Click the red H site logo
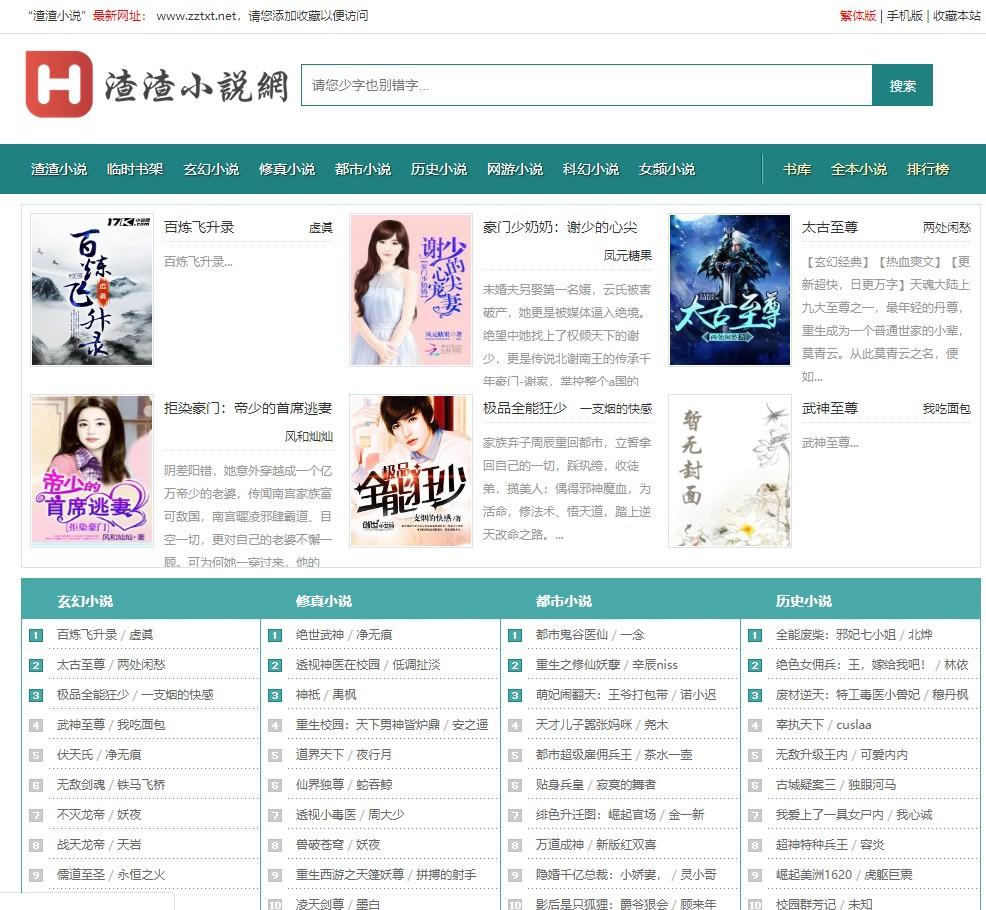 pyautogui.click(x=59, y=85)
